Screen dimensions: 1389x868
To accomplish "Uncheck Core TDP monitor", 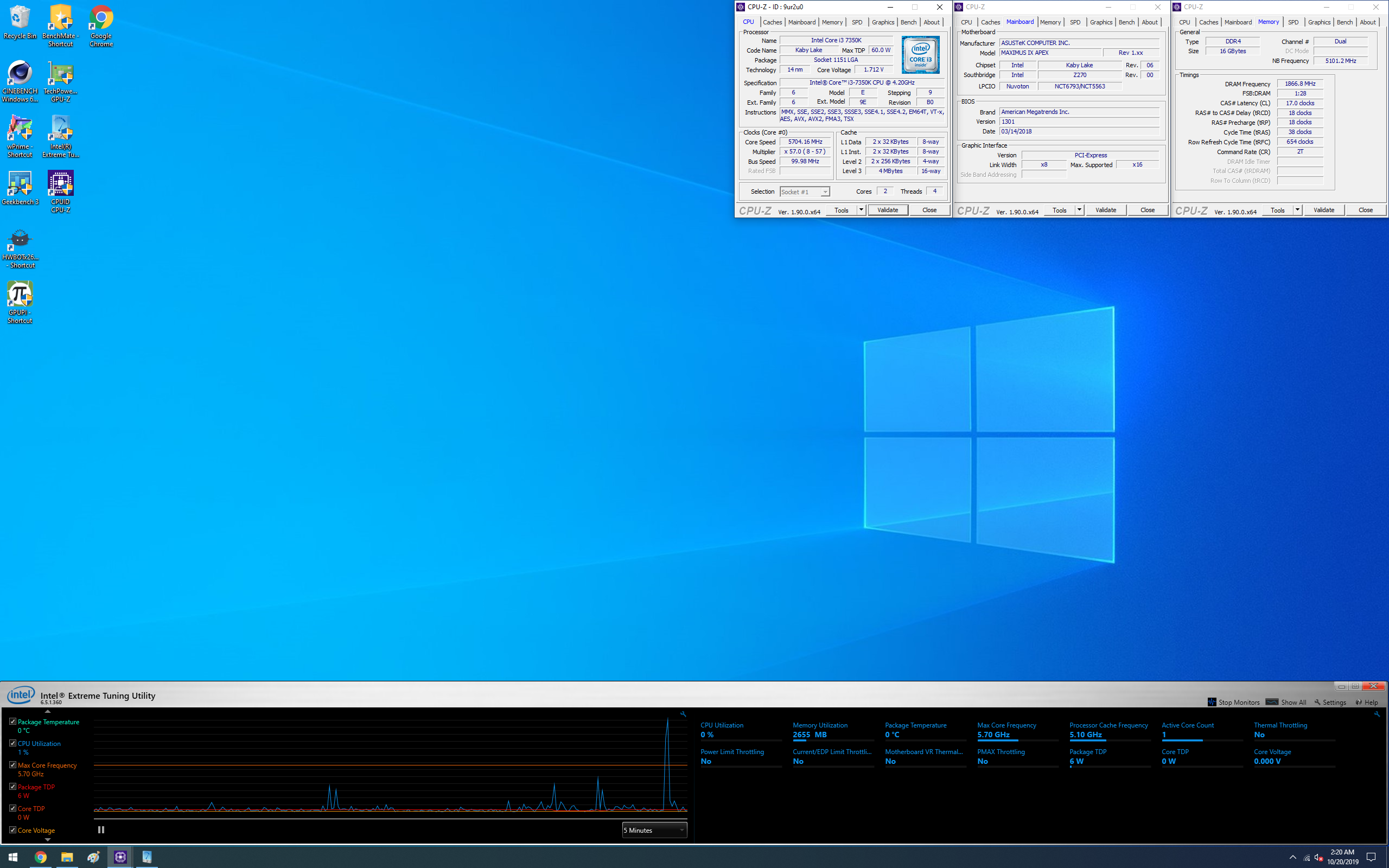I will [x=12, y=808].
